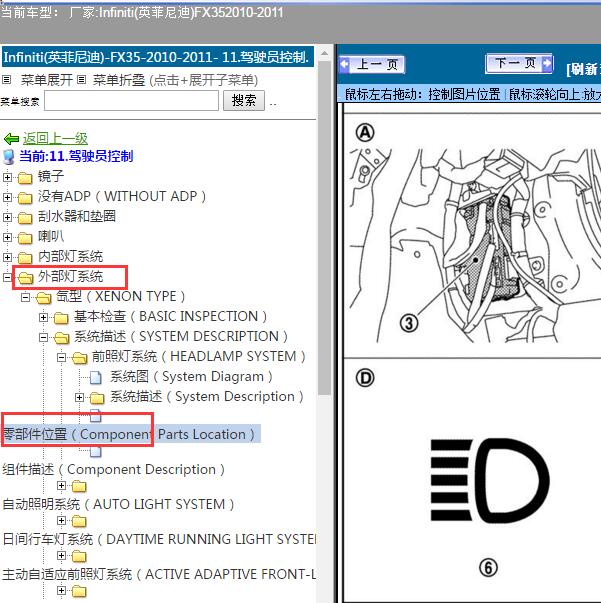Expand the 刮水器和垫圈 tree node
The height and width of the screenshot is (603, 601).
[x=7, y=217]
